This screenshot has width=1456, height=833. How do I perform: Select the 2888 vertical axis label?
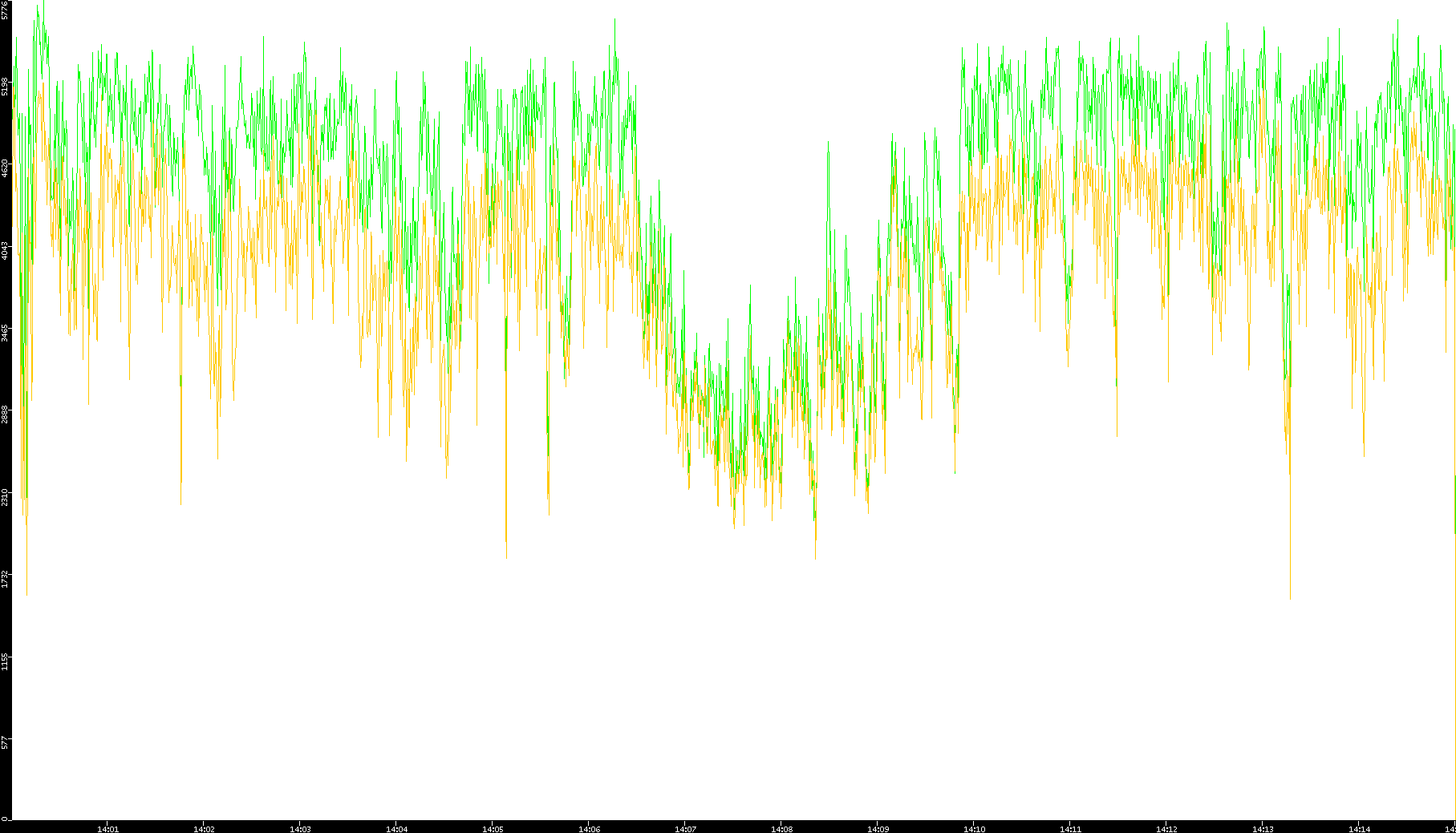pos(6,414)
